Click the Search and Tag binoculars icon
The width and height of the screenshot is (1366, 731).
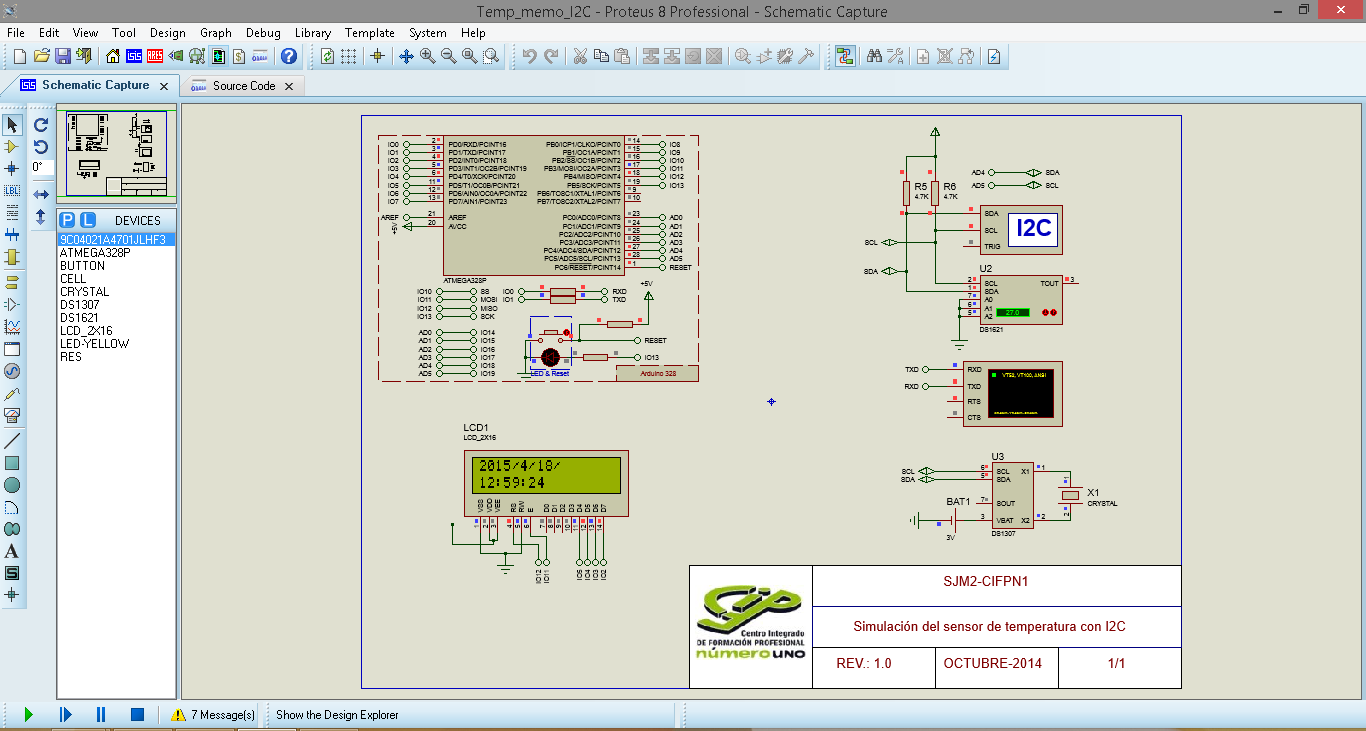[x=874, y=56]
